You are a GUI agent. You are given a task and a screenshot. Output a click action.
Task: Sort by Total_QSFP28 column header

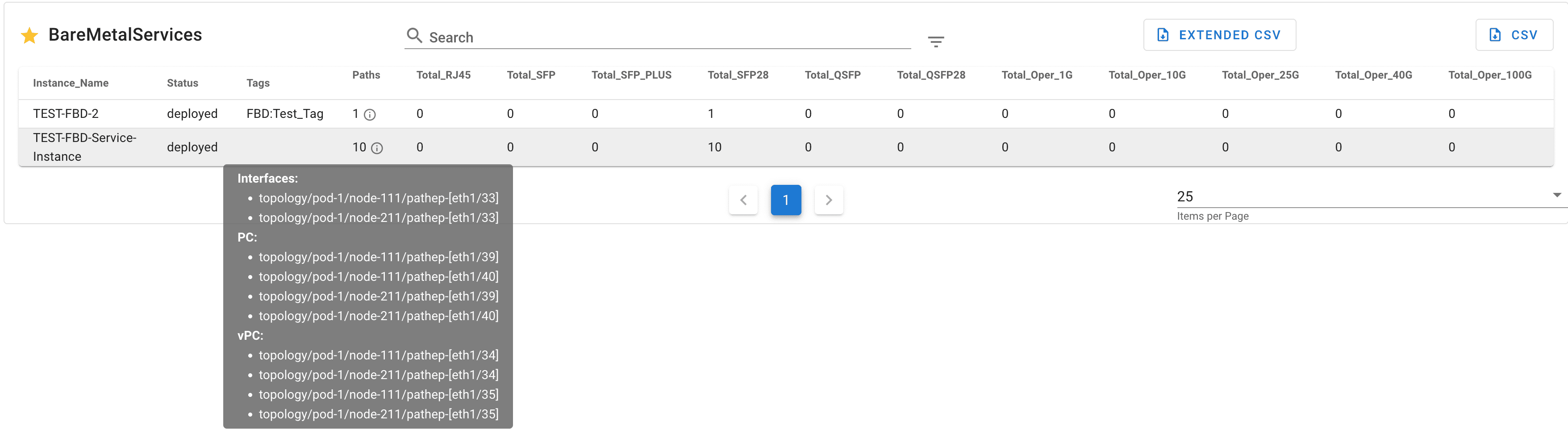coord(931,75)
